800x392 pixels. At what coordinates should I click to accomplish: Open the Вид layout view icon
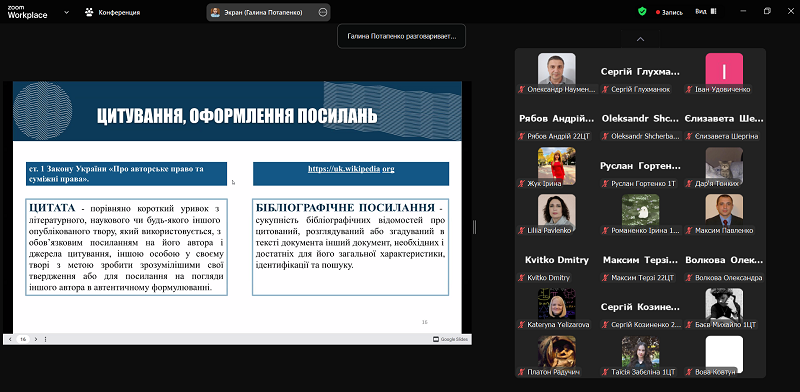tap(713, 11)
